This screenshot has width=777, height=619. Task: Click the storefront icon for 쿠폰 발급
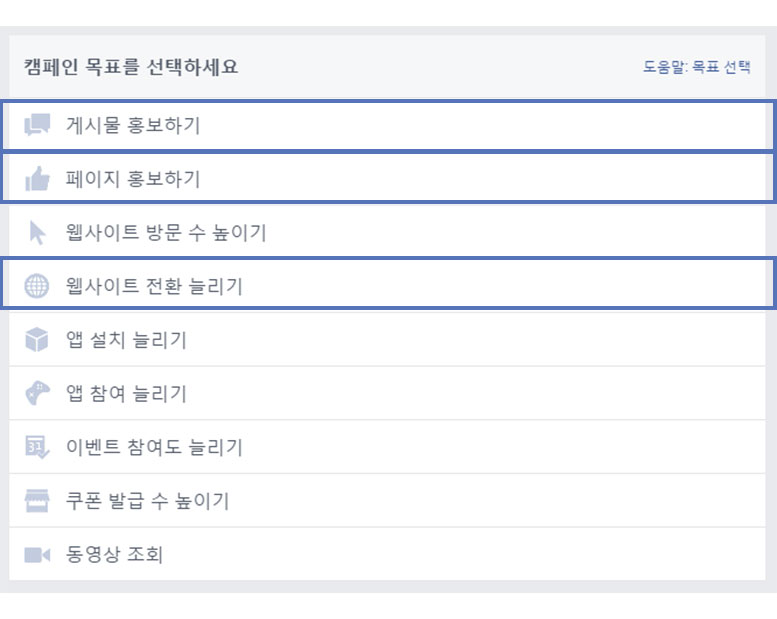coord(37,501)
